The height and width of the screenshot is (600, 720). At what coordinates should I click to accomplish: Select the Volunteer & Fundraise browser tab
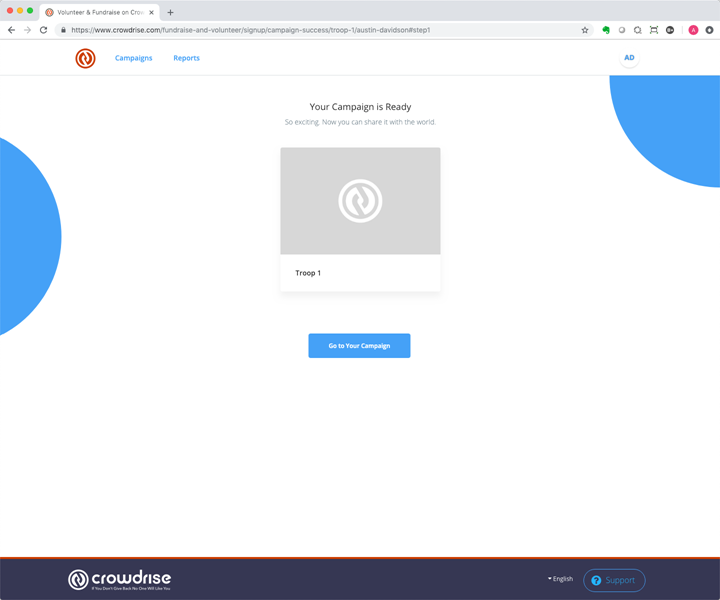point(100,12)
